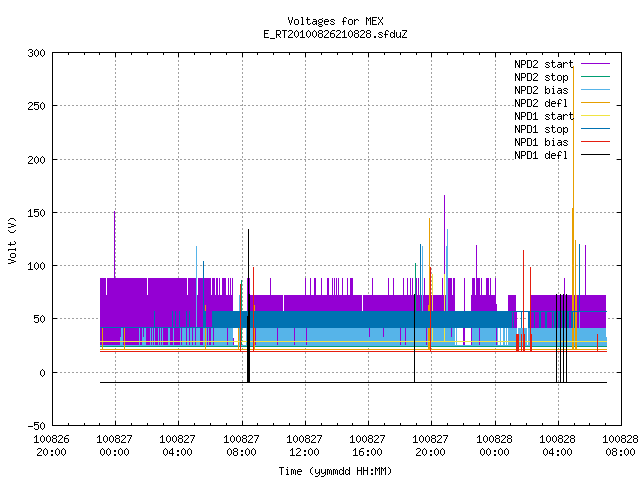640x480 pixels.
Task: Click the x-axis tick '100828 08:00'
Action: (x=620, y=446)
